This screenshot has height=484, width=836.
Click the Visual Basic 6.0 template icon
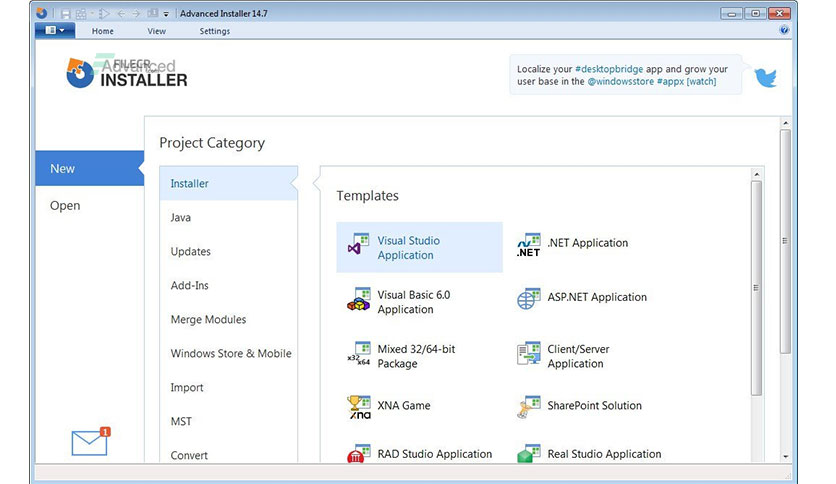(358, 299)
